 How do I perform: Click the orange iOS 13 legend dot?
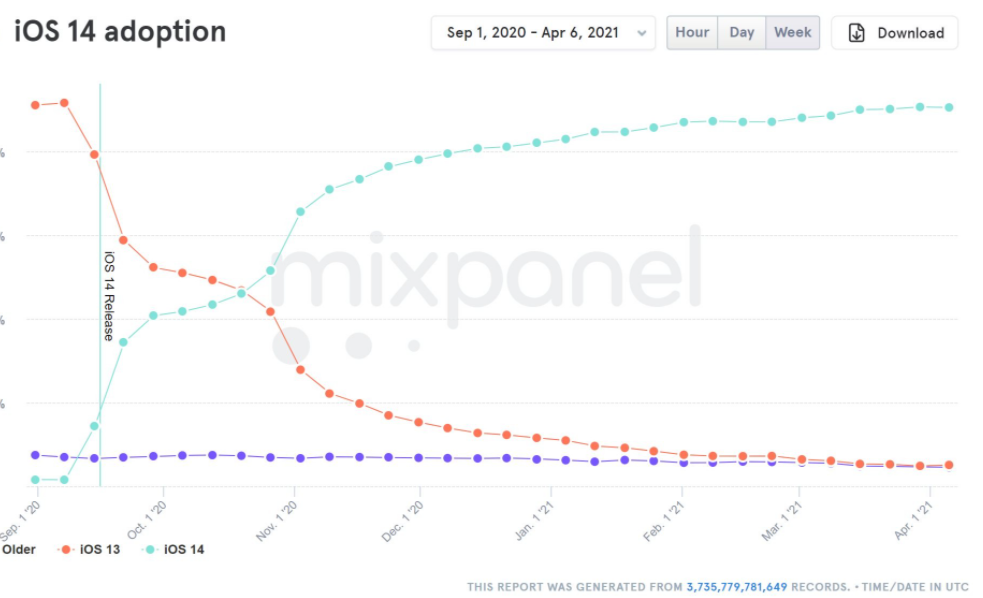coord(66,549)
